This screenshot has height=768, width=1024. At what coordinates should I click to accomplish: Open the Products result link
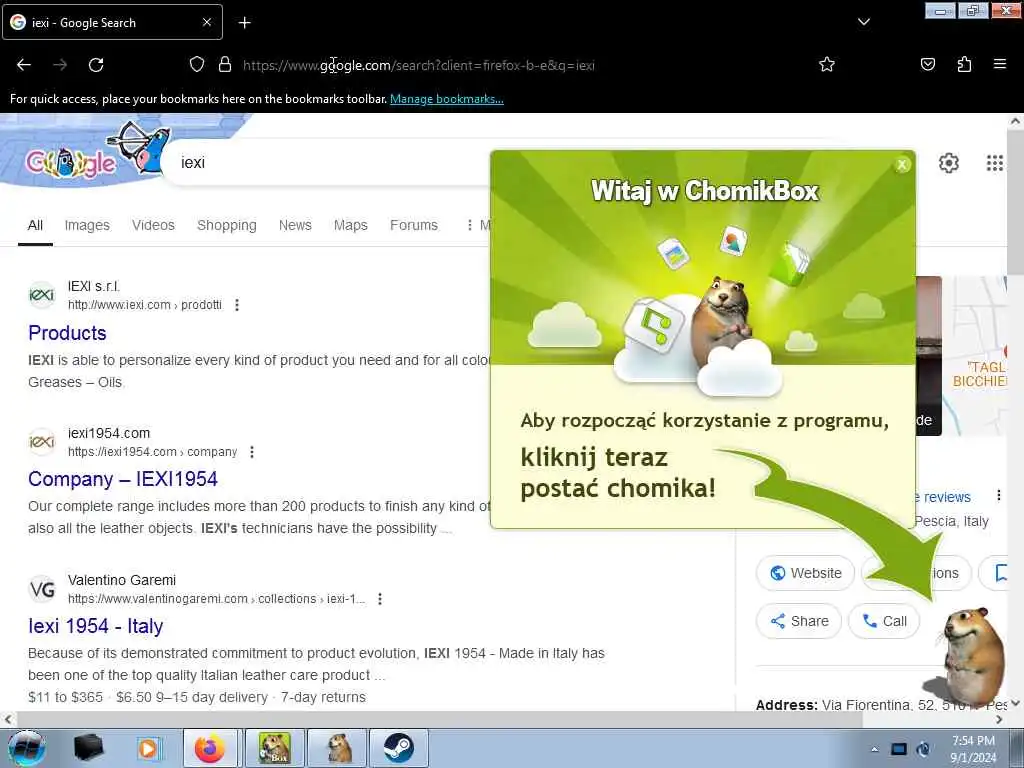click(67, 333)
